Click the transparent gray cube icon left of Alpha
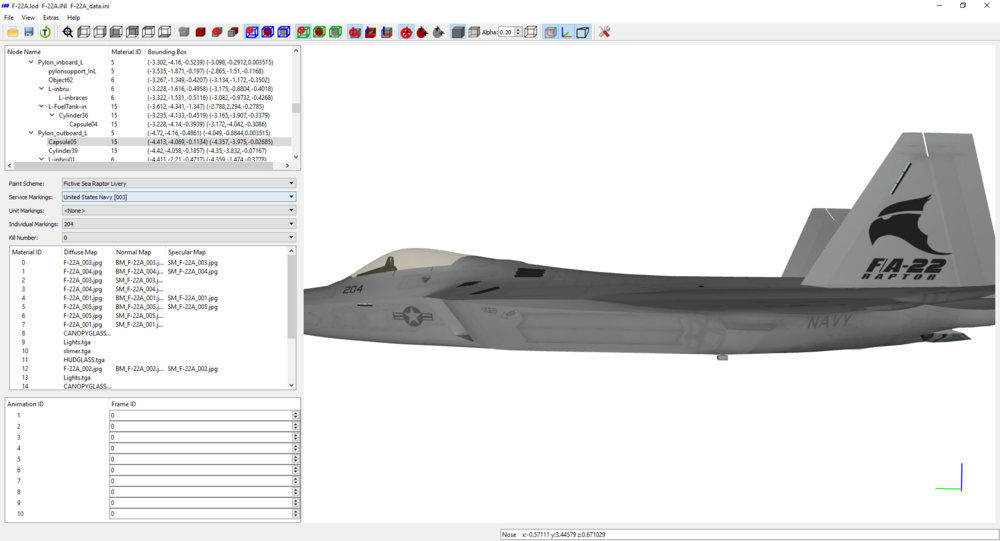The image size is (1000, 541). (x=474, y=32)
